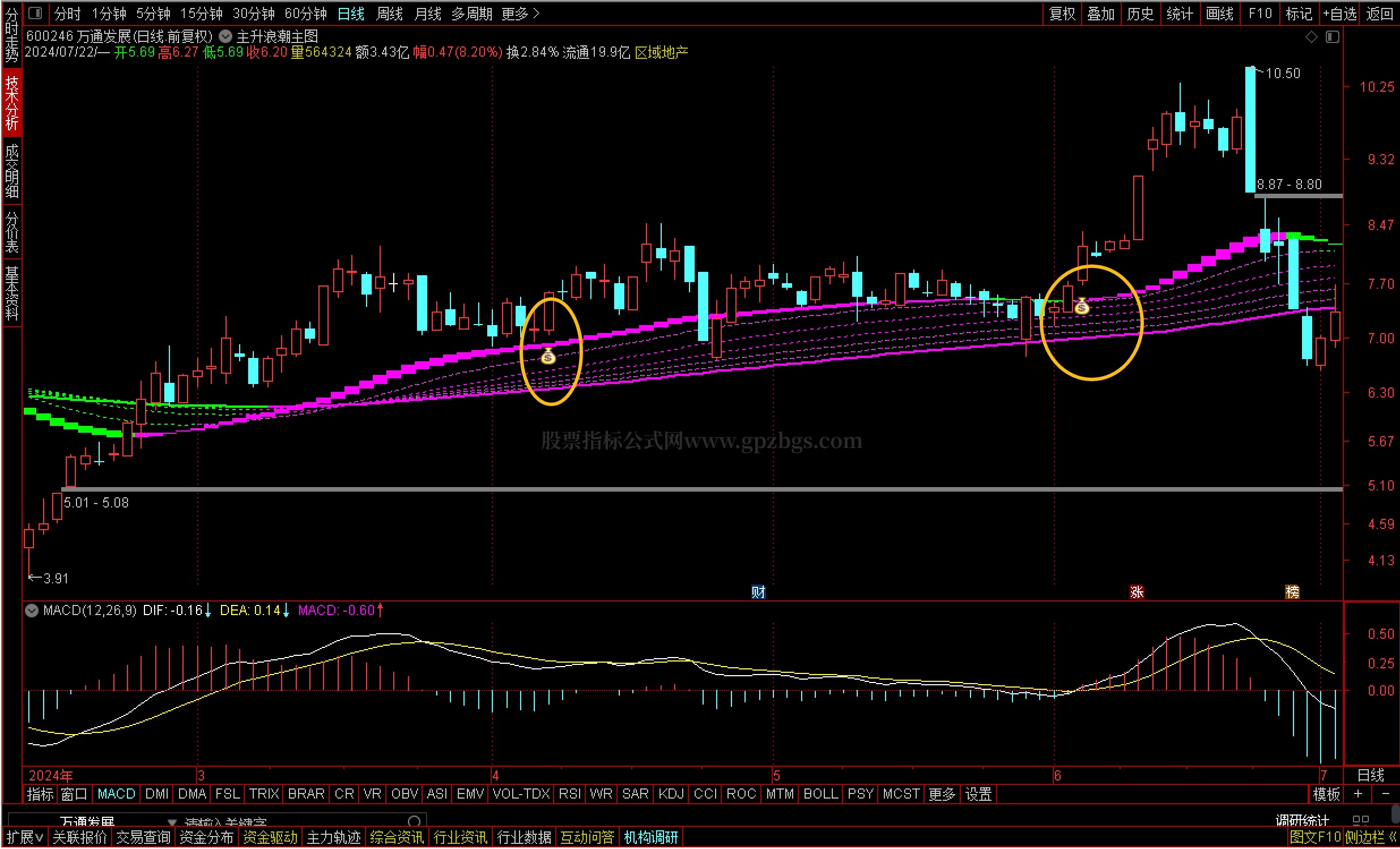Click the window layout icon at top-left
Screen dimensions: 1400x849
[x=35, y=12]
